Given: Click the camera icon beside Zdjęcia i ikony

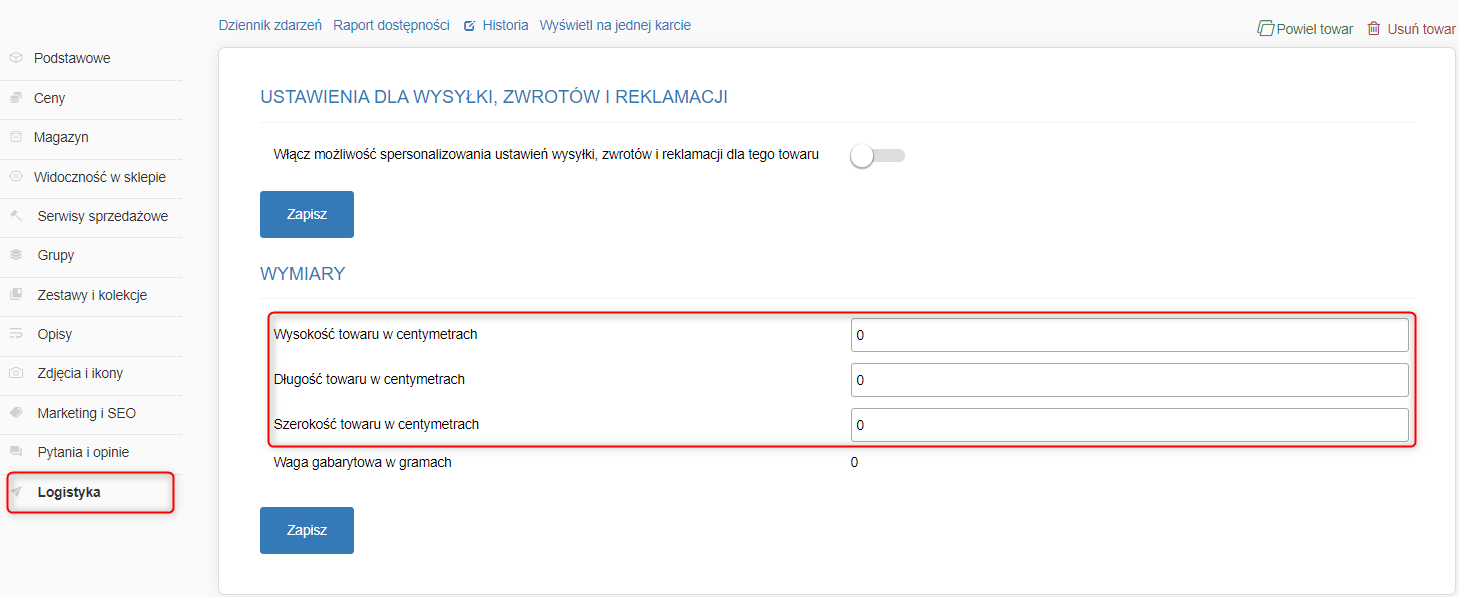Looking at the screenshot, I should (x=16, y=373).
